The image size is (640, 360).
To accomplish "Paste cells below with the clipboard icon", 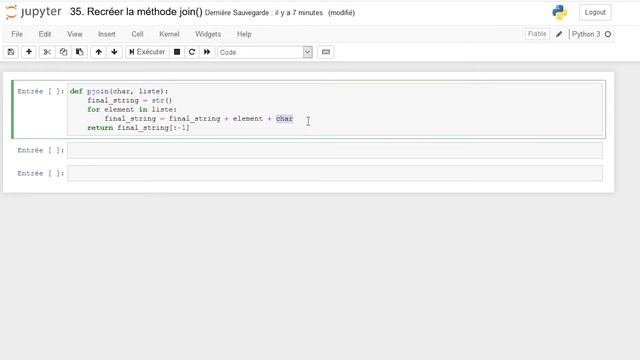I will (x=79, y=52).
